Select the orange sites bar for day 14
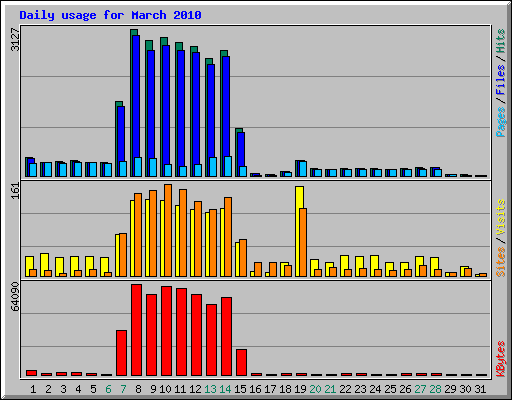The image size is (512, 400). click(x=228, y=237)
